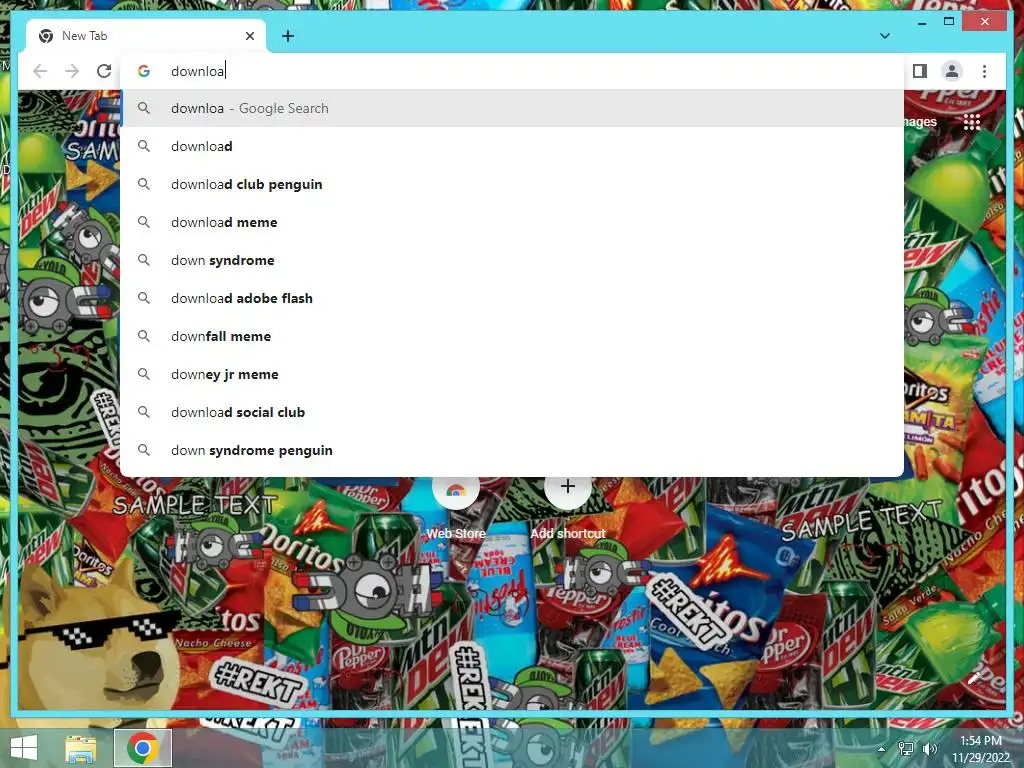1024x768 pixels.
Task: Choose 'down syndrome' suggestion
Action: coord(513,260)
